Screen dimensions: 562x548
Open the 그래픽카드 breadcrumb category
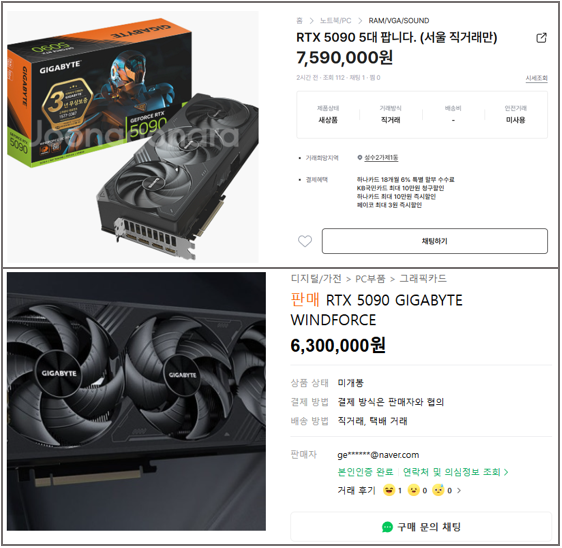tap(423, 279)
